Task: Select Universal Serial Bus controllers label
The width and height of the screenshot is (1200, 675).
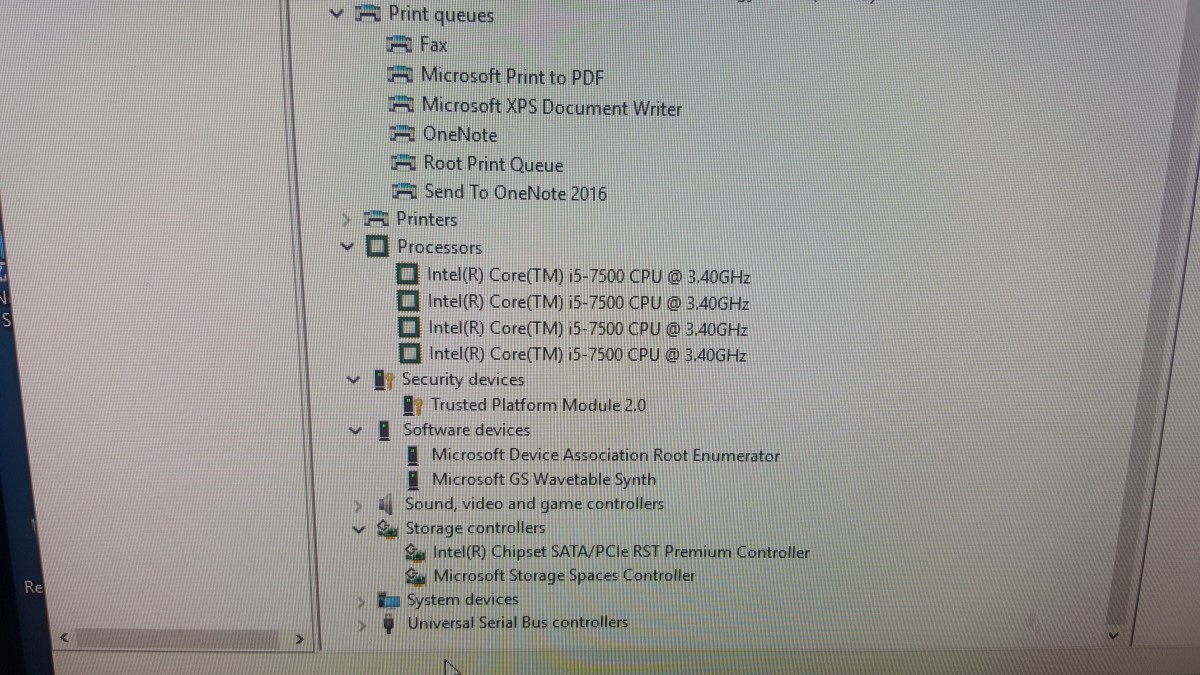Action: [x=518, y=623]
